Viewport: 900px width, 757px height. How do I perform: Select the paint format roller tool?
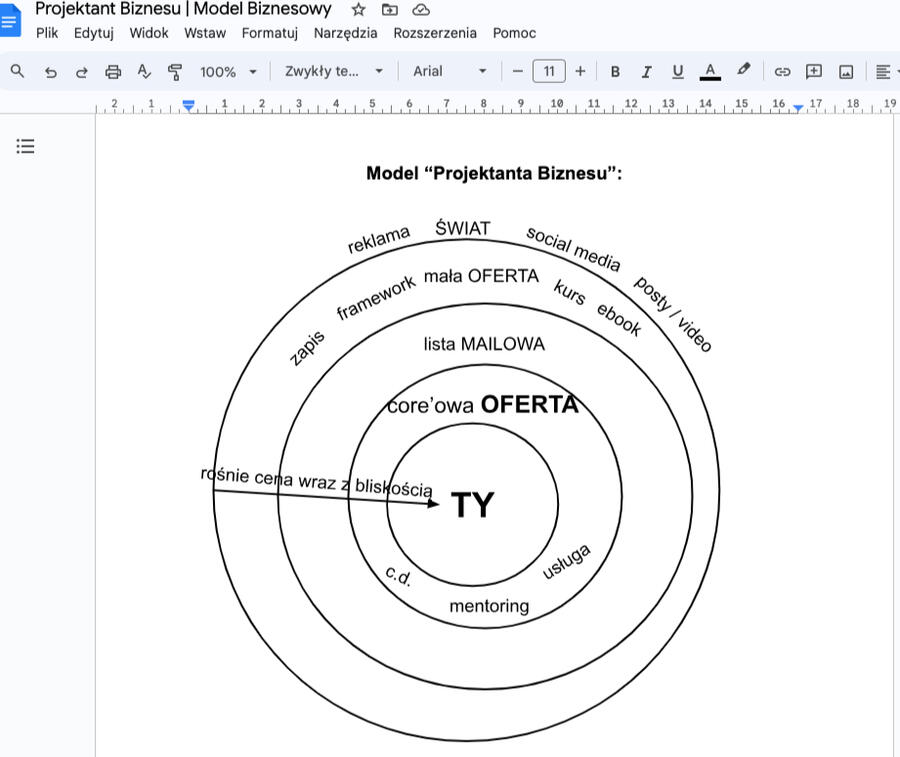coord(175,72)
